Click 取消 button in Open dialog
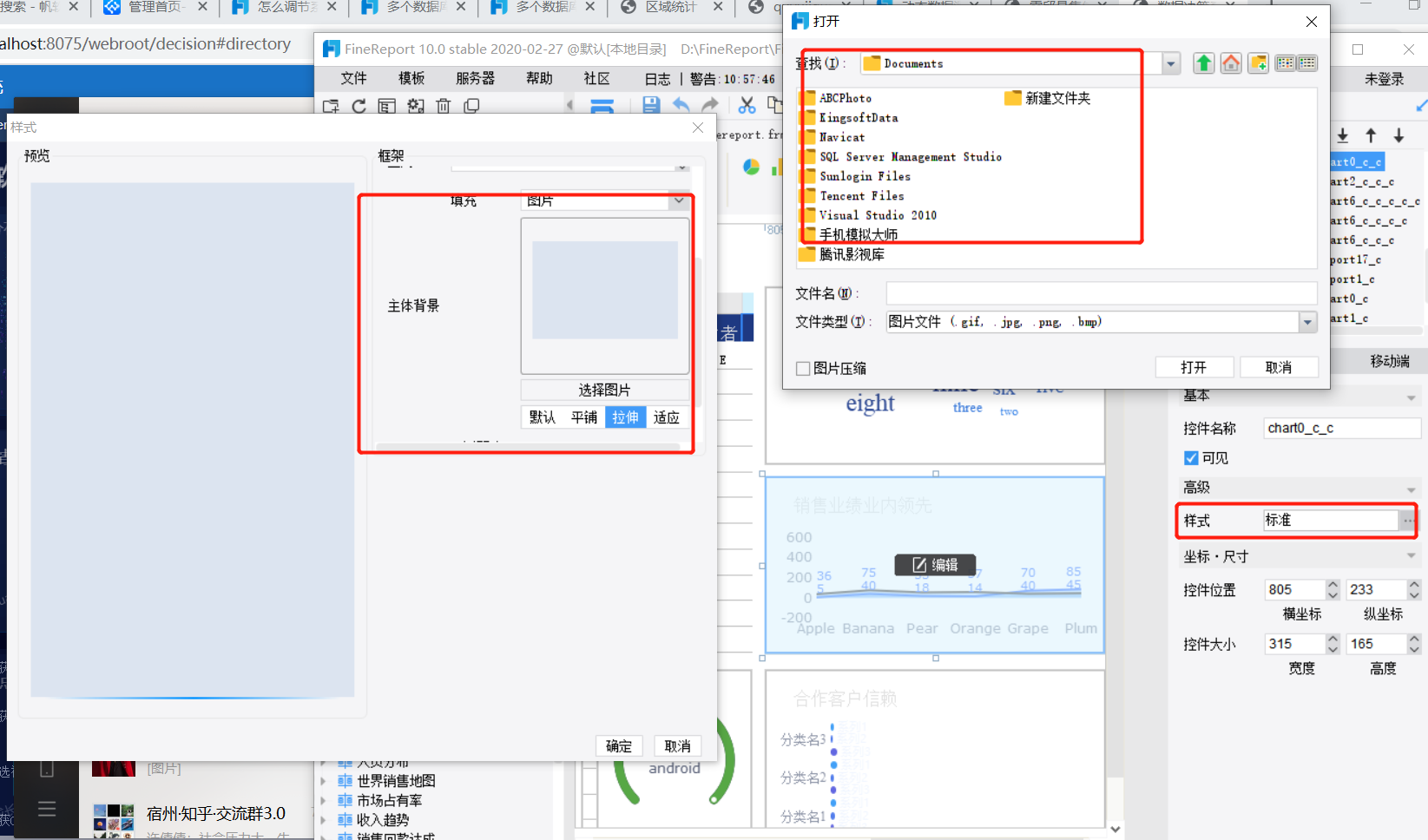Viewport: 1428px width, 840px height. click(1279, 367)
